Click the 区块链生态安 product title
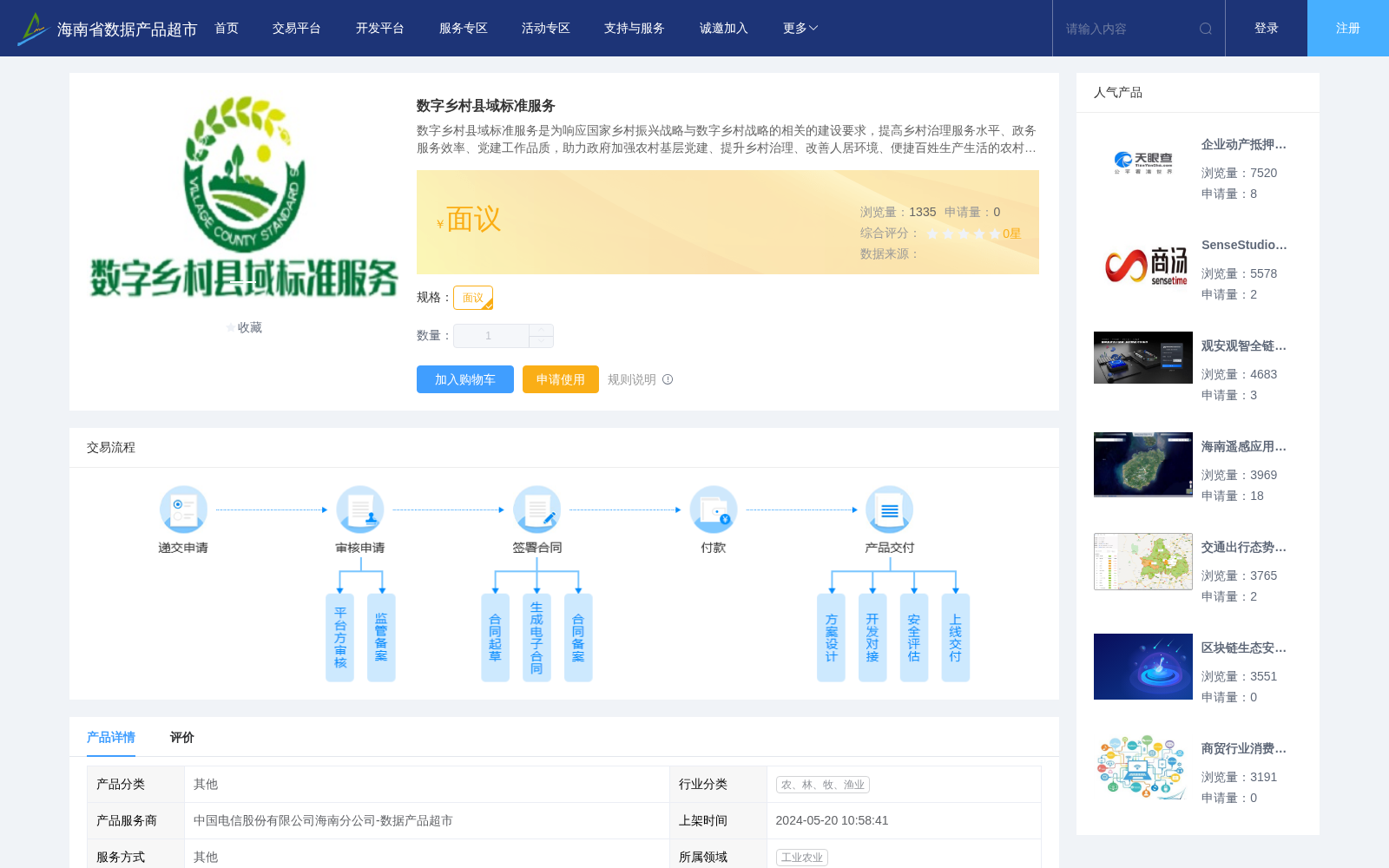 click(x=1244, y=648)
